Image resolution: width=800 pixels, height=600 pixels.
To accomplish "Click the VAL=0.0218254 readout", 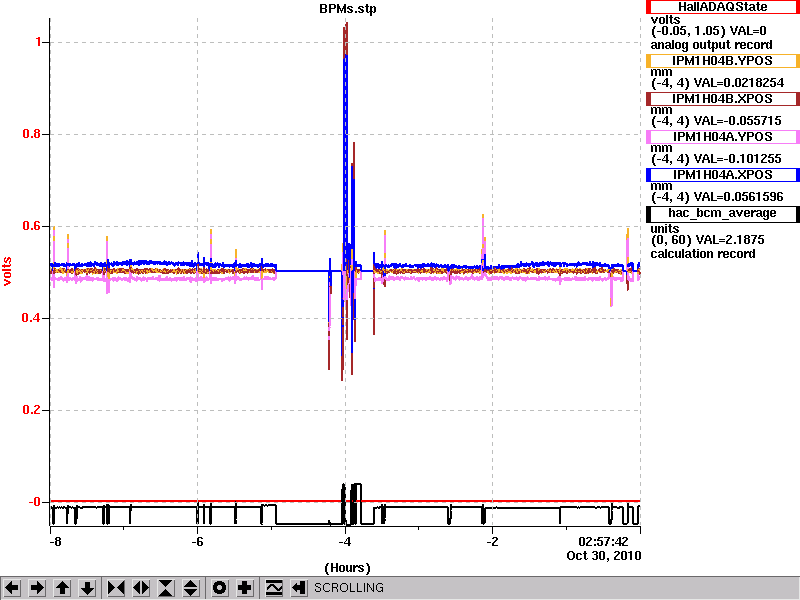I will [x=738, y=83].
